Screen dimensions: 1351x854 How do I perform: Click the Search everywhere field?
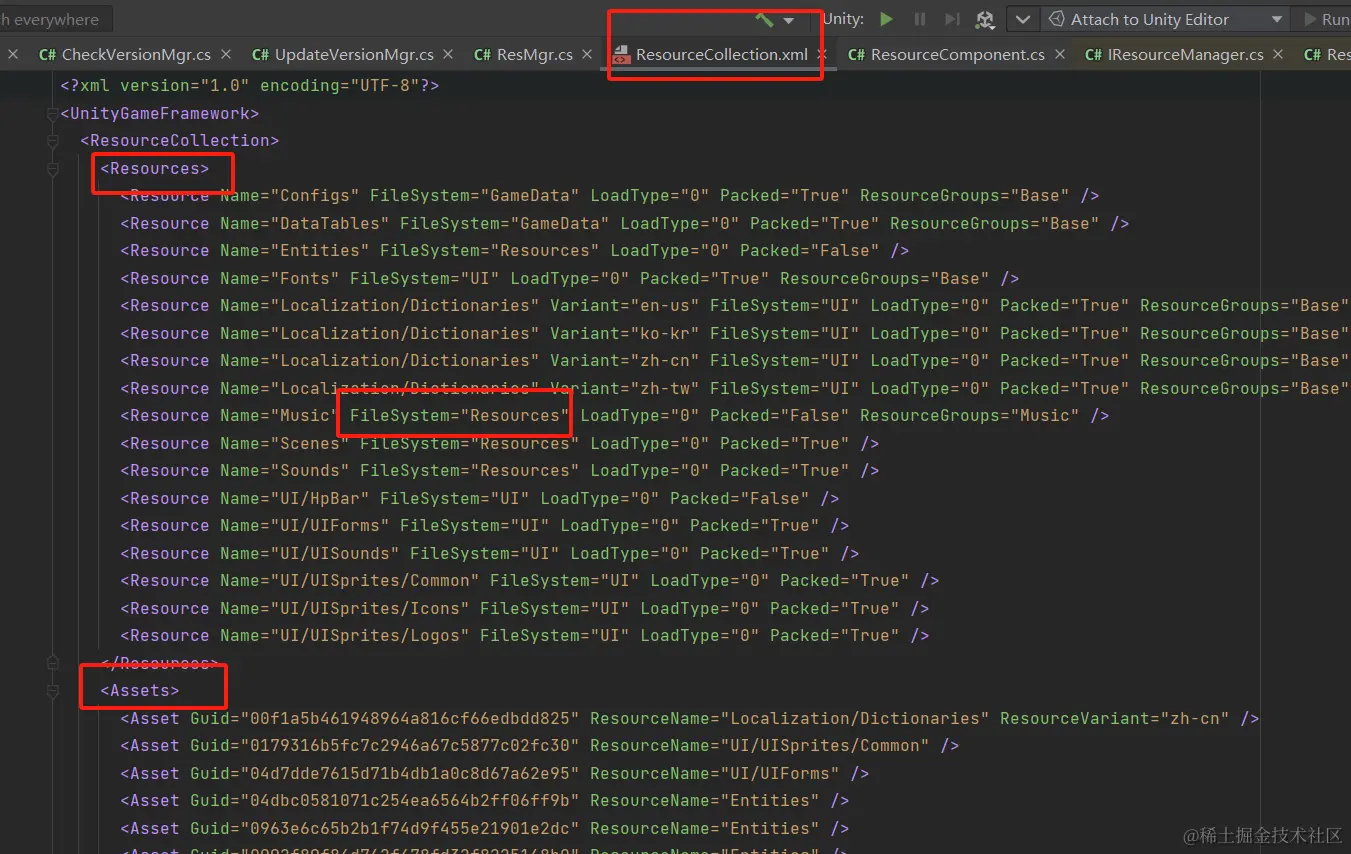point(54,19)
